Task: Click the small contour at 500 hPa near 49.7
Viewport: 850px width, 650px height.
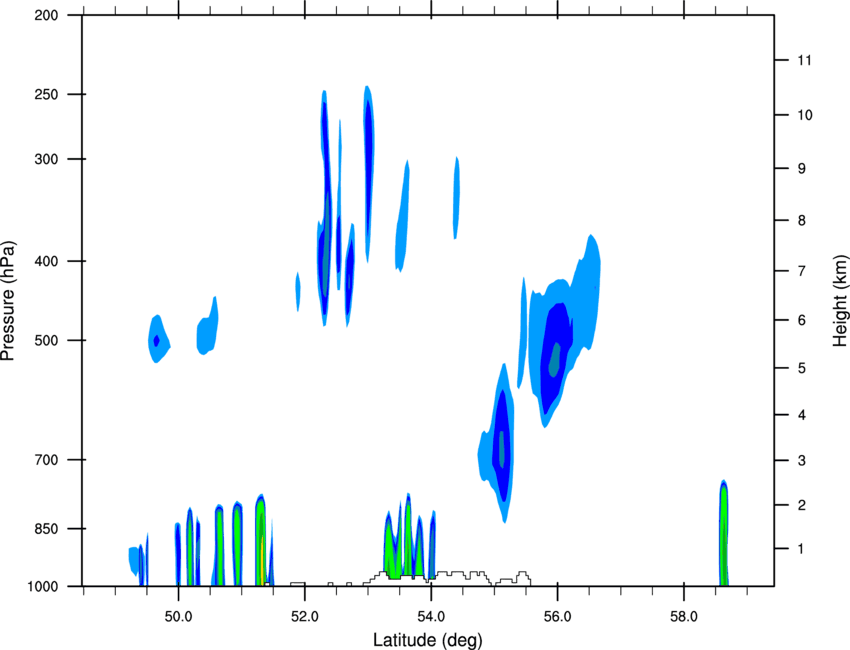Action: pyautogui.click(x=158, y=339)
